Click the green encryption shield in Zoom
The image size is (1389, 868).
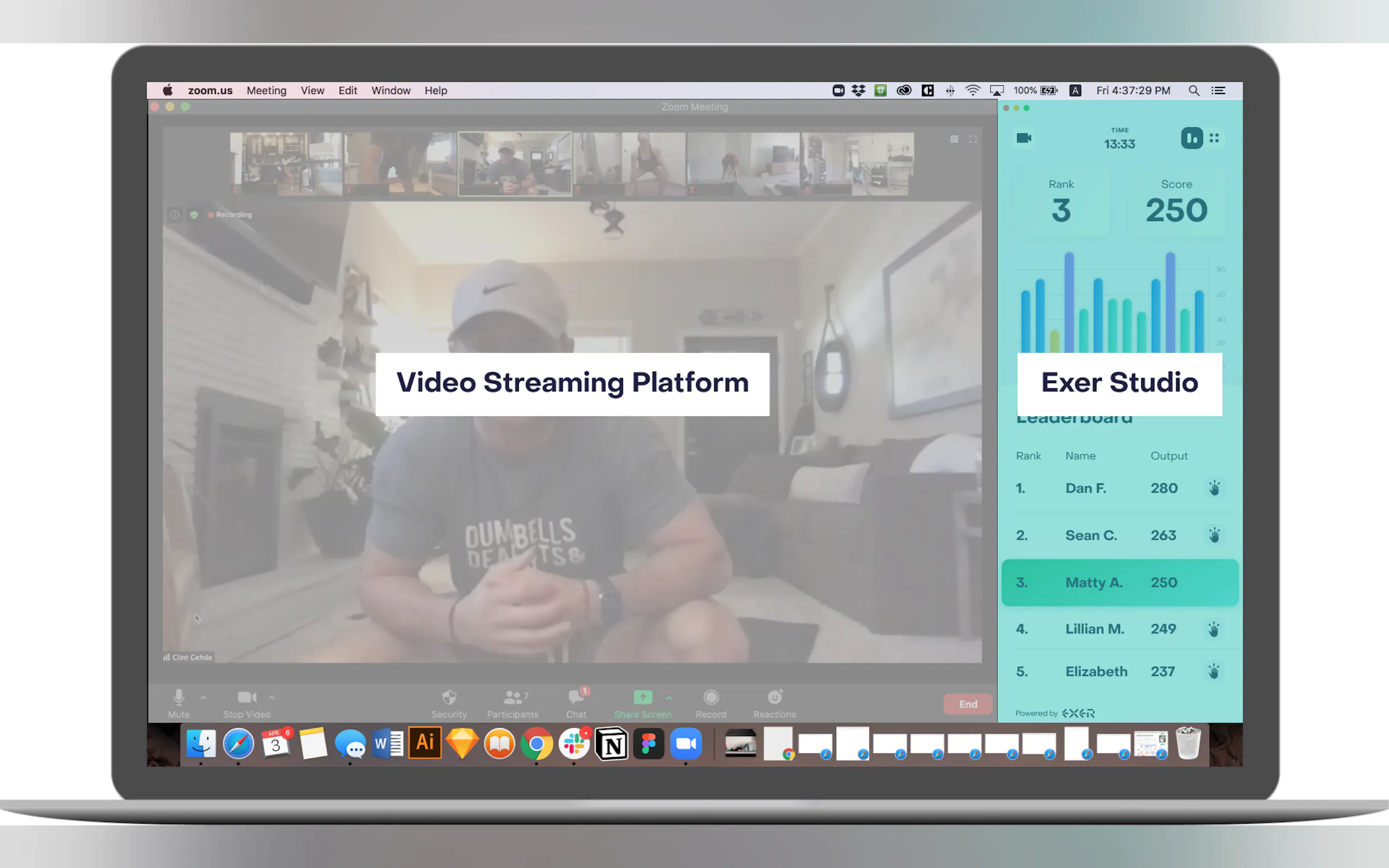point(194,215)
